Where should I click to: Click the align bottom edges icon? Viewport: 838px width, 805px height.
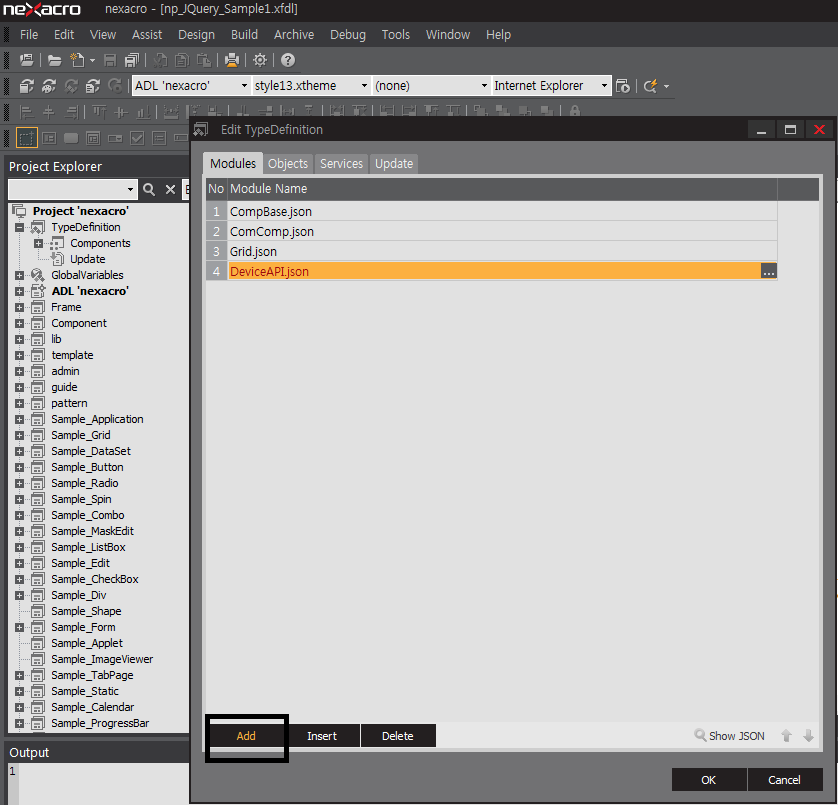click(x=143, y=112)
